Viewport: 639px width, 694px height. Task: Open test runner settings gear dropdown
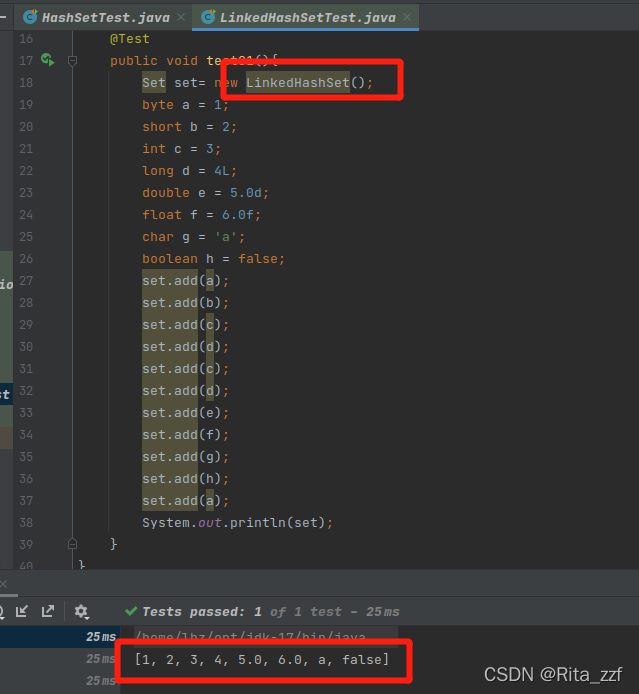tap(81, 612)
